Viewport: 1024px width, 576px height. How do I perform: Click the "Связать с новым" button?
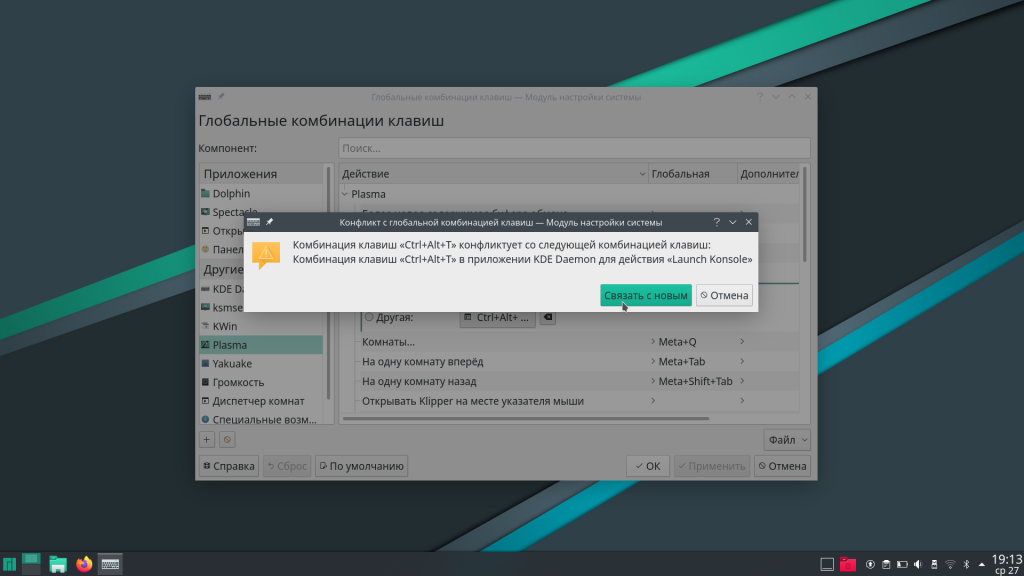(645, 295)
